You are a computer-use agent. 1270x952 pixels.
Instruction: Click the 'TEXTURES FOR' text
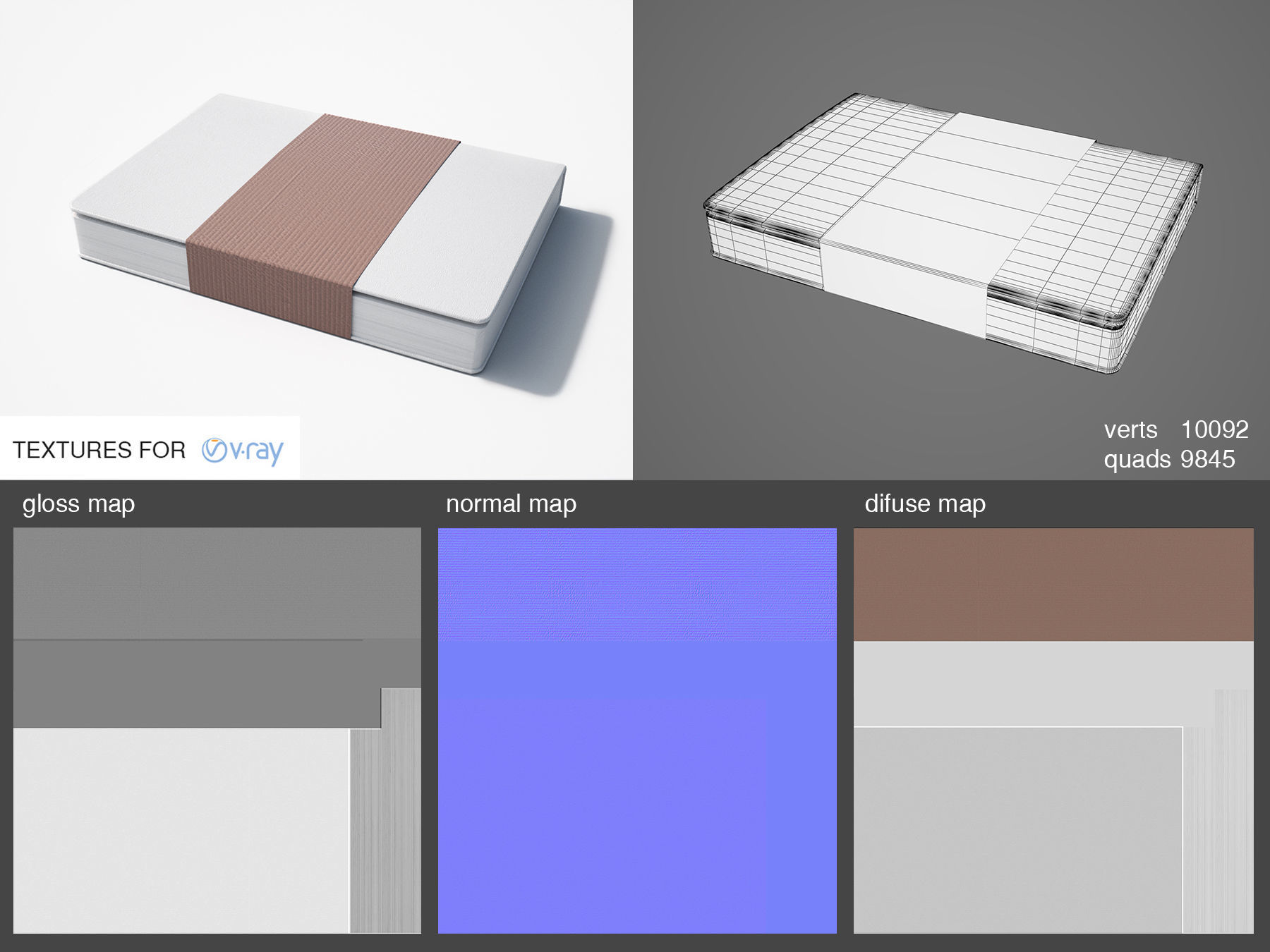pyautogui.click(x=99, y=450)
